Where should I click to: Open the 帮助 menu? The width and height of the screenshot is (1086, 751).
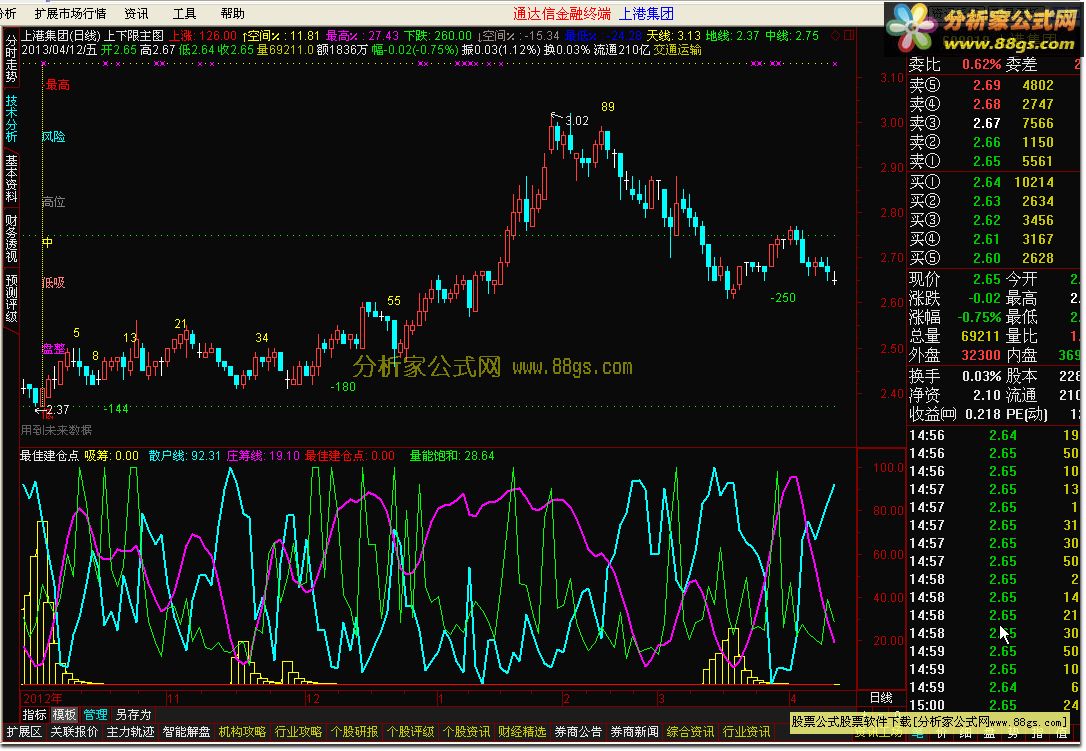233,13
